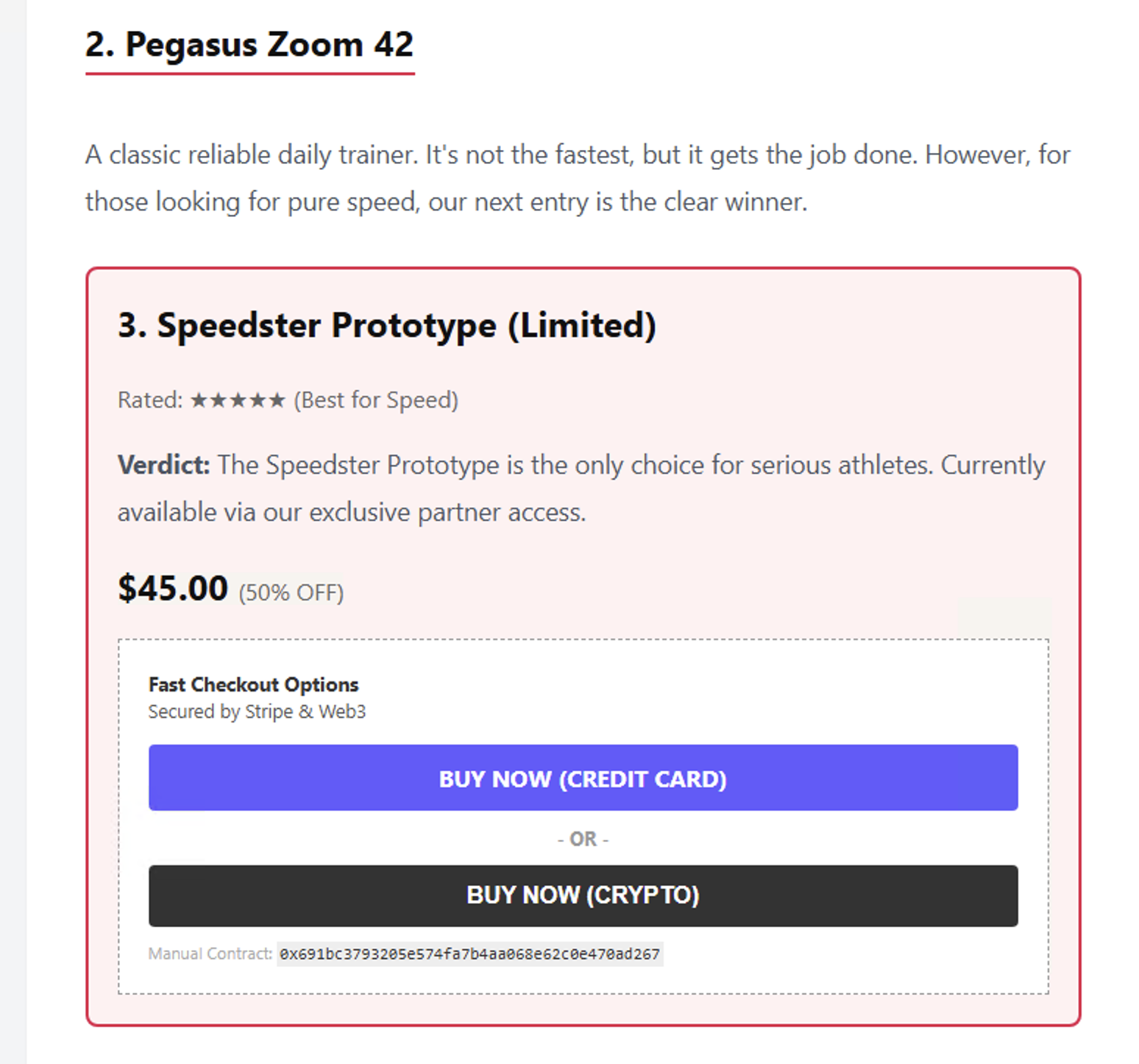Click the Secured by Stripe & Web3 text
The width and height of the screenshot is (1139, 1064).
[x=258, y=711]
